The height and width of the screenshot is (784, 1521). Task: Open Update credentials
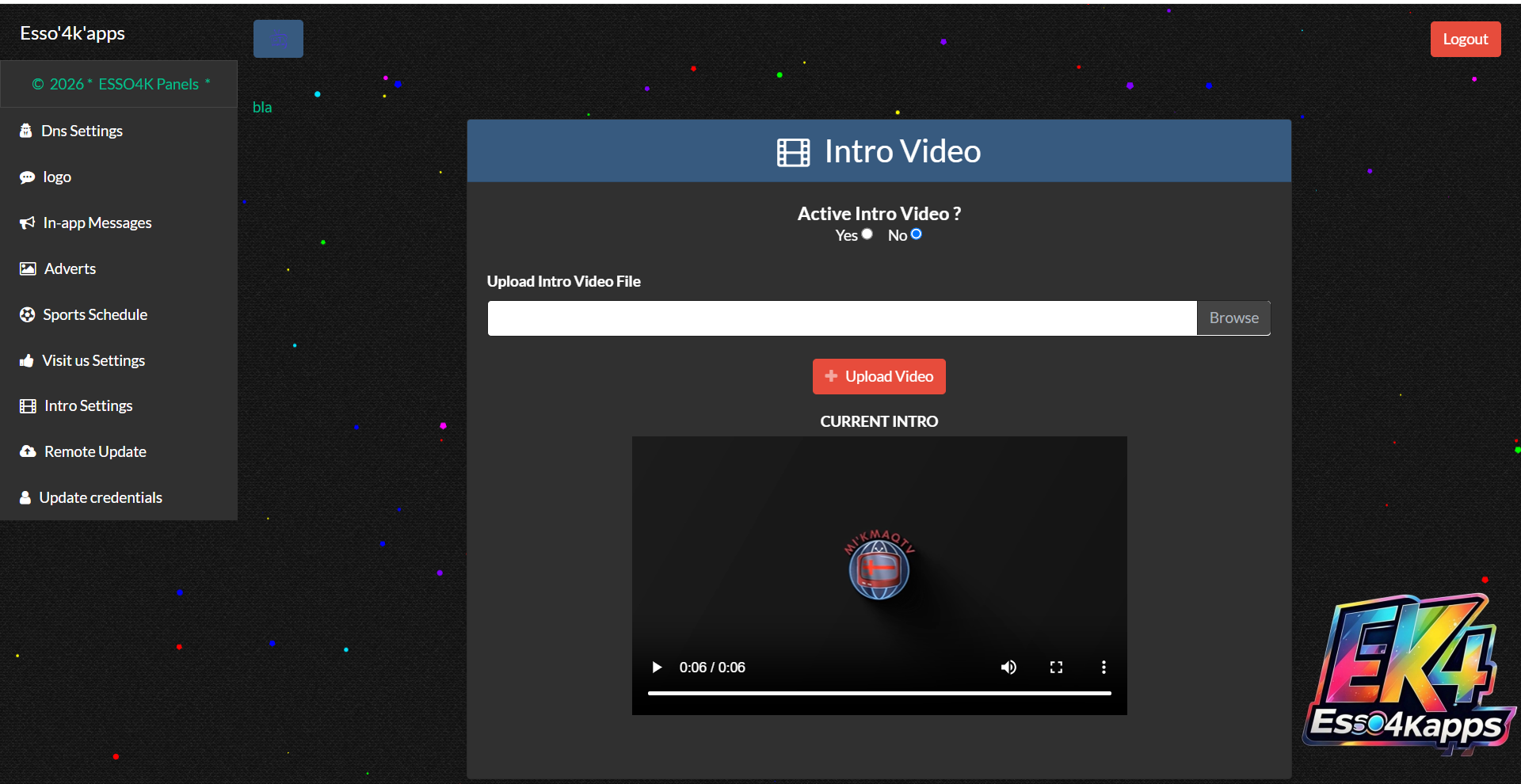[x=119, y=497]
